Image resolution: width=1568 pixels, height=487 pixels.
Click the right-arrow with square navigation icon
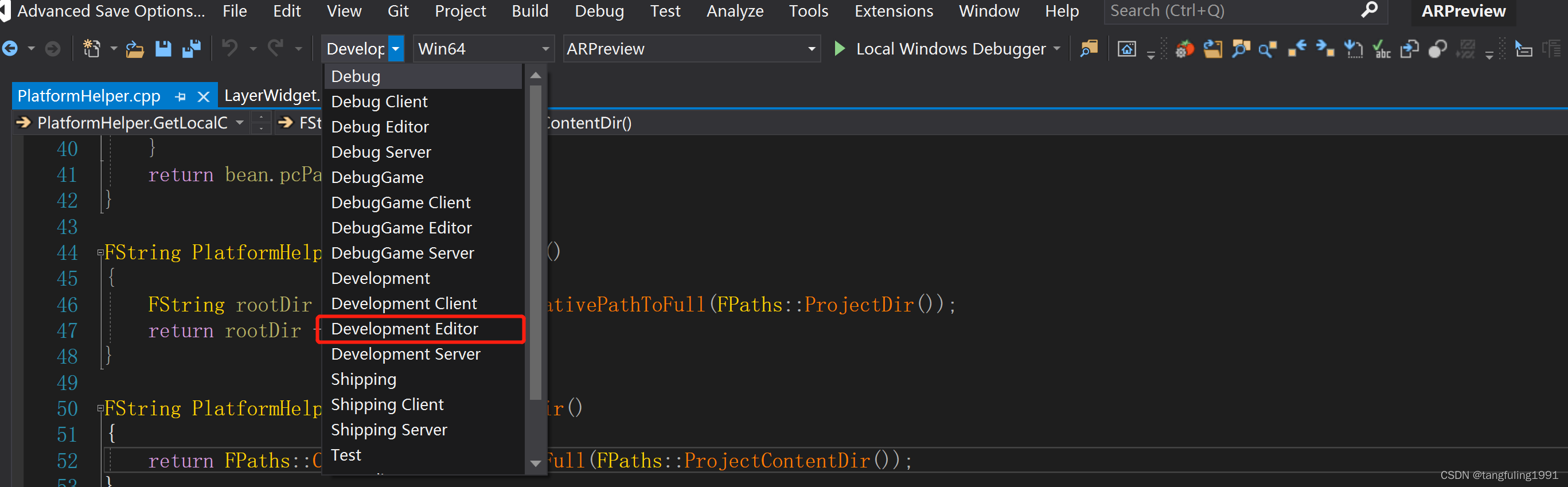1325,49
